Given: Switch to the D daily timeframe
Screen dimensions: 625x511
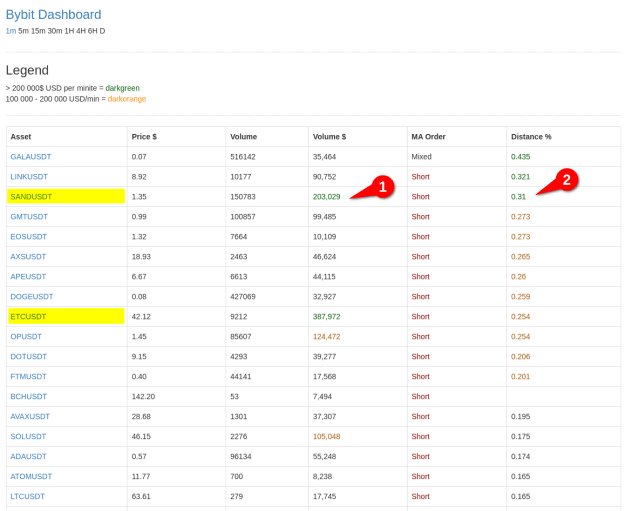Looking at the screenshot, I should pos(102,31).
